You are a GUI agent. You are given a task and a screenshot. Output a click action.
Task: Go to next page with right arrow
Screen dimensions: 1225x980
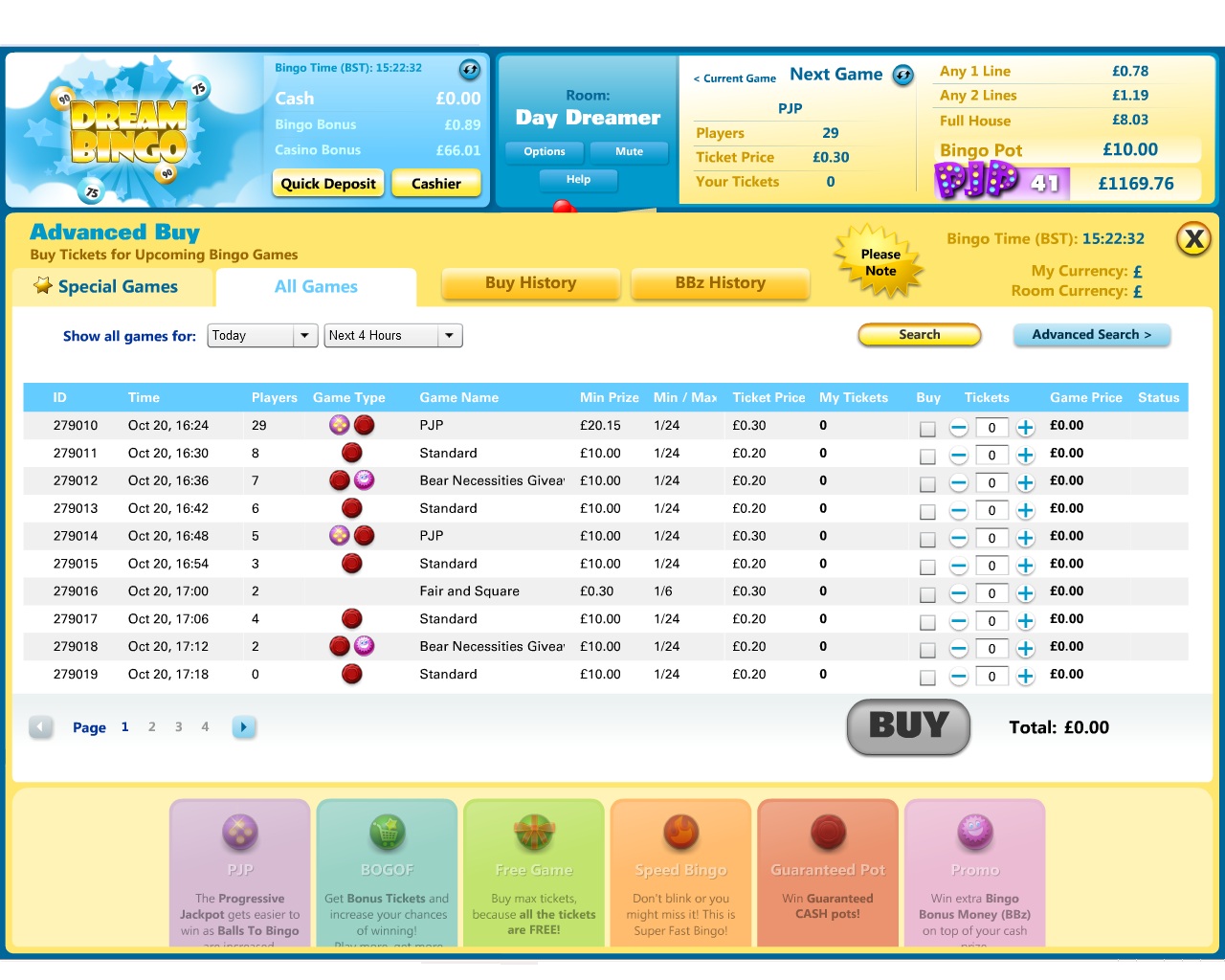click(x=244, y=727)
